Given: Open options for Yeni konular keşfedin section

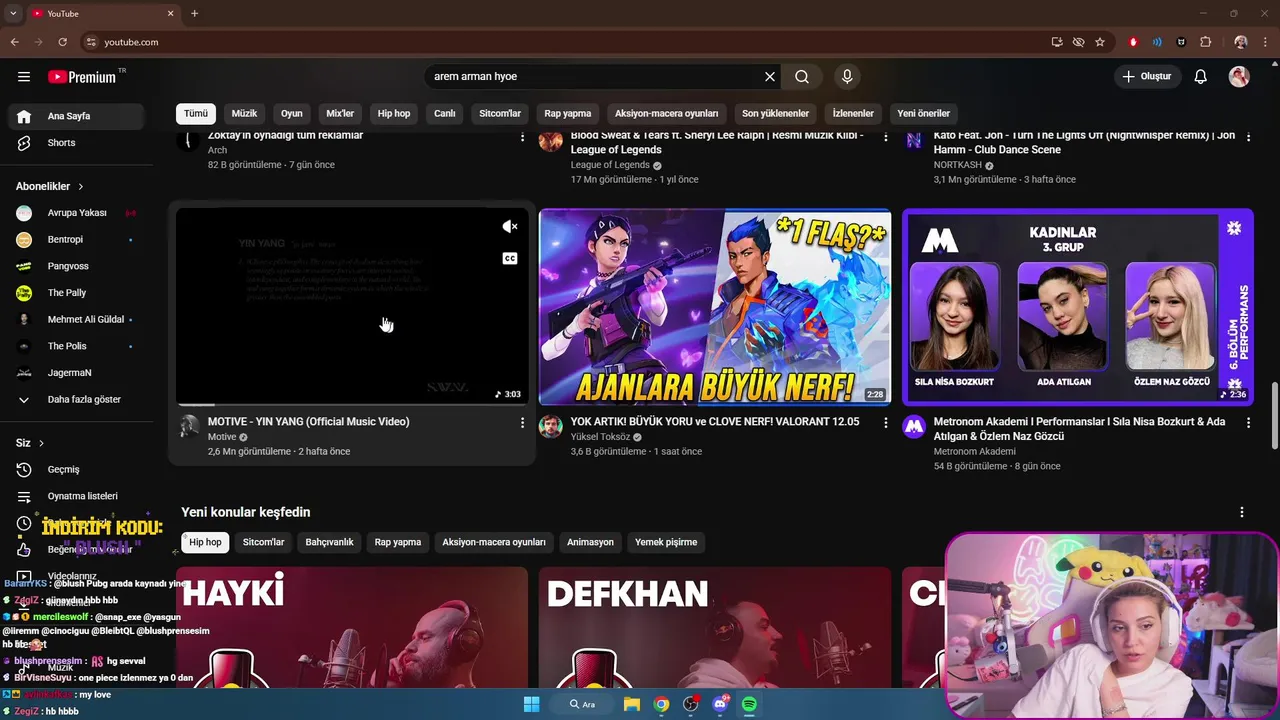Looking at the screenshot, I should click(x=1242, y=512).
